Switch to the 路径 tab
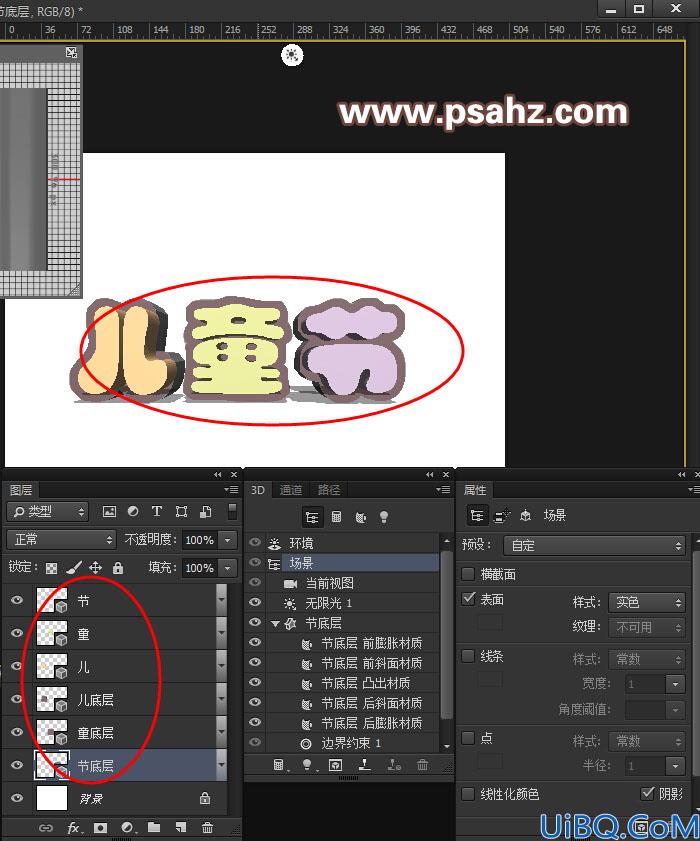This screenshot has height=841, width=700. point(329,490)
